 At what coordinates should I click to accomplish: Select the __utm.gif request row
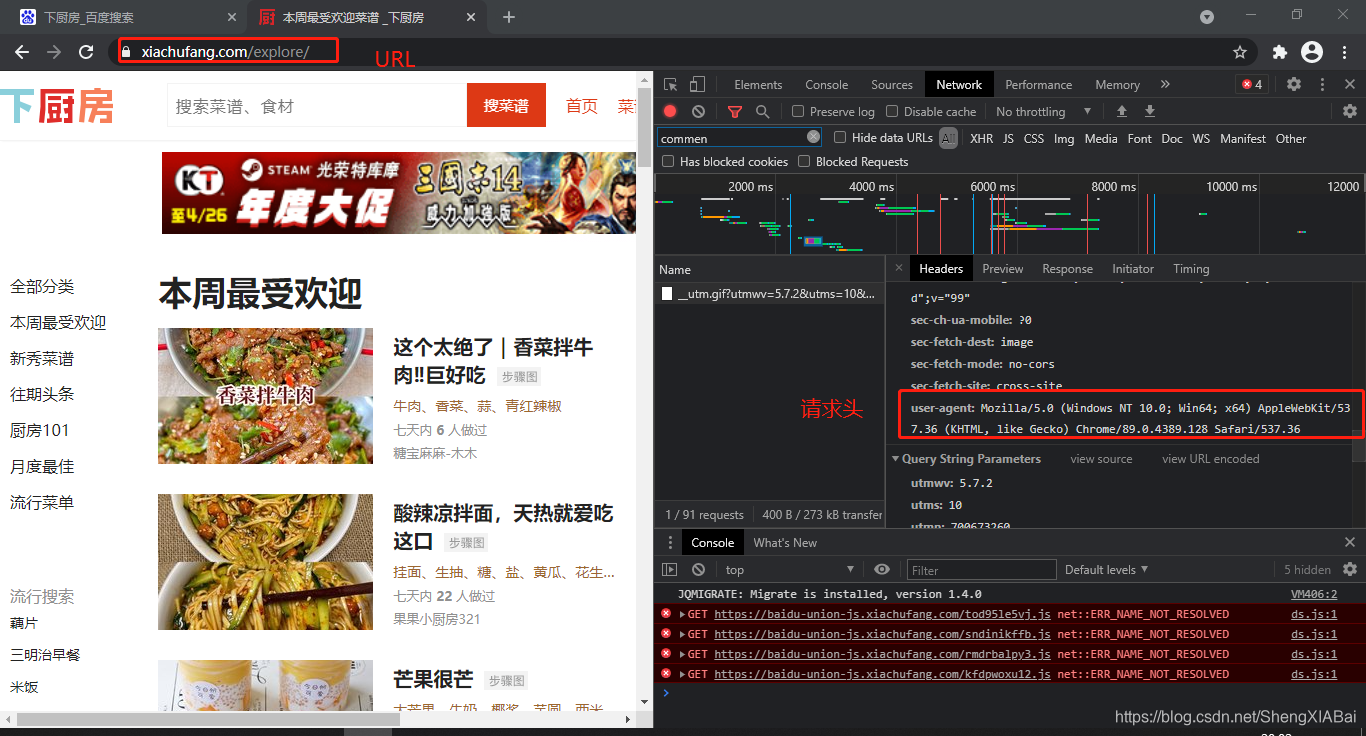point(769,294)
